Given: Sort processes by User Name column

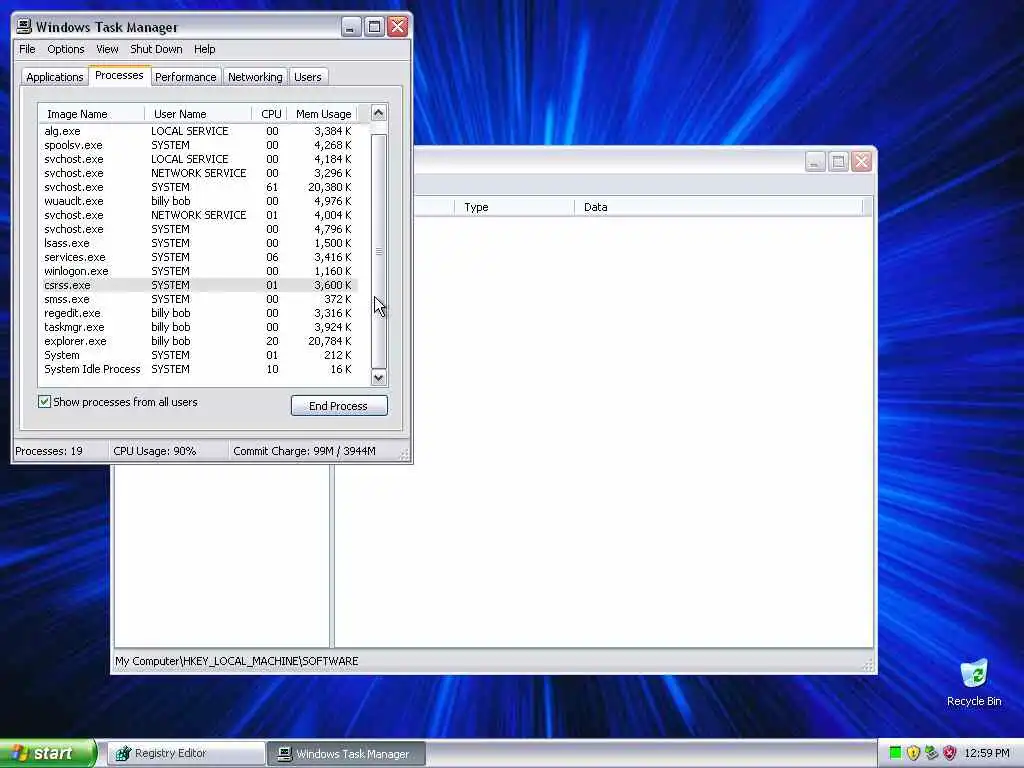Looking at the screenshot, I should pos(198,114).
